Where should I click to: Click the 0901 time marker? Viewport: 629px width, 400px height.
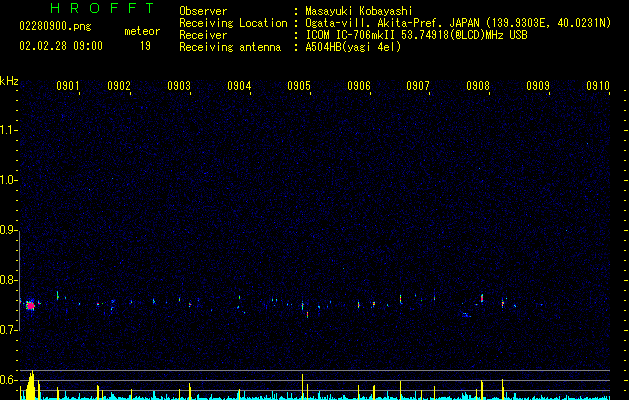(67, 86)
